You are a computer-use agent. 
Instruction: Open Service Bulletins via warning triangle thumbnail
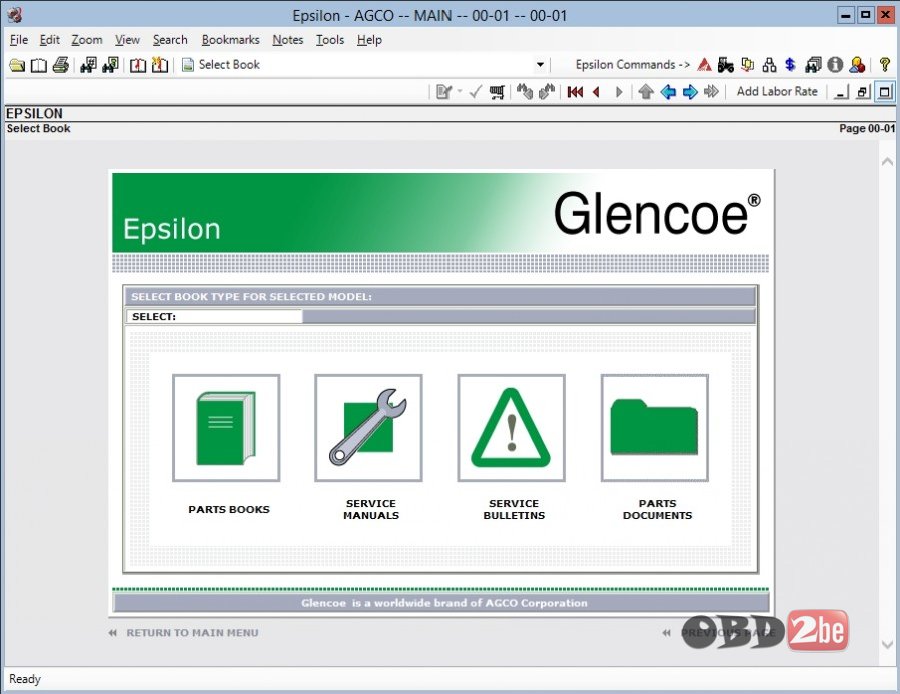pyautogui.click(x=511, y=428)
